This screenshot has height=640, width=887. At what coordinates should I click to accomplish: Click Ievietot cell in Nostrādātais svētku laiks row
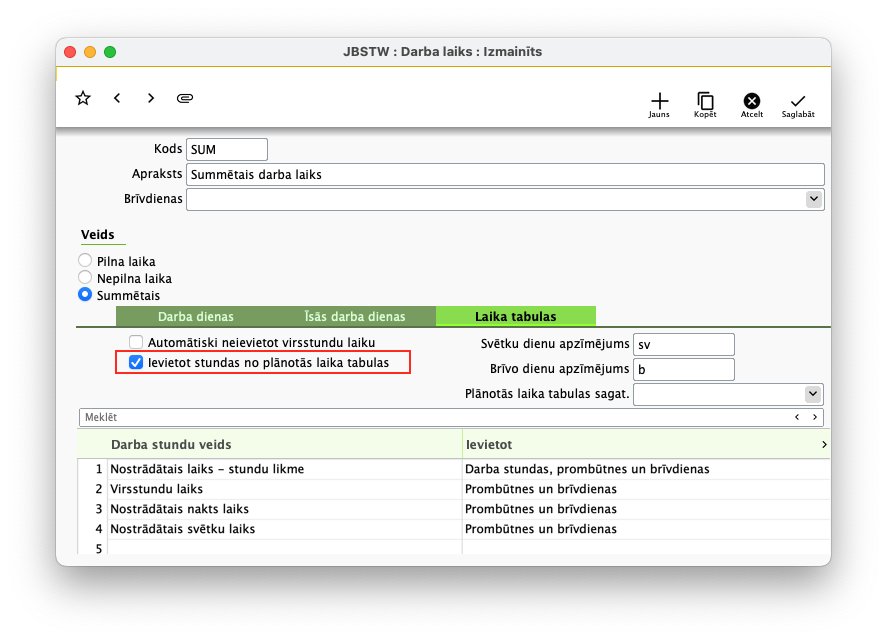click(646, 529)
